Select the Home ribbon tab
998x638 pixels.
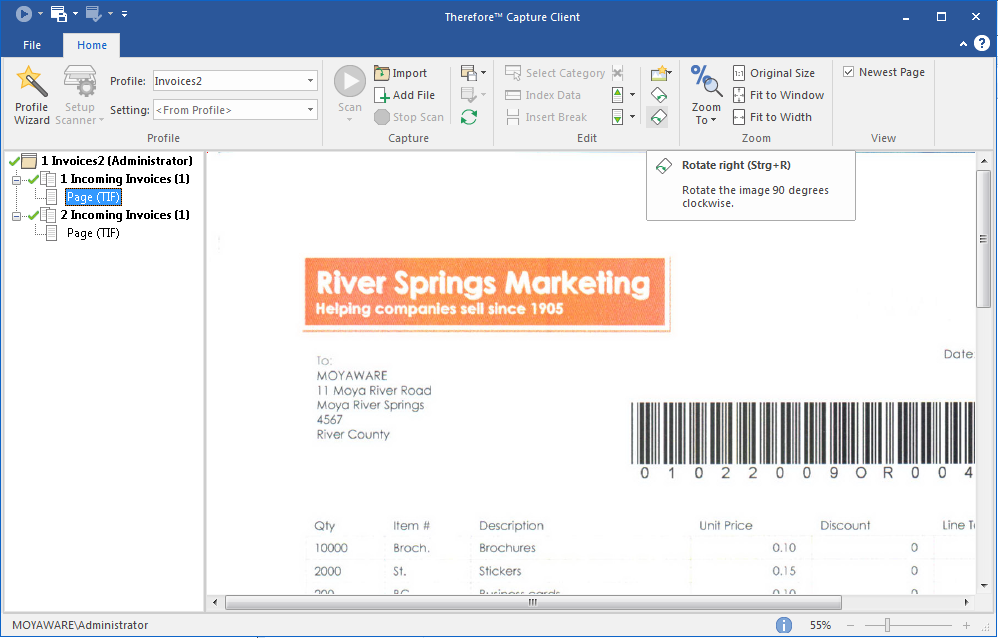coord(92,45)
